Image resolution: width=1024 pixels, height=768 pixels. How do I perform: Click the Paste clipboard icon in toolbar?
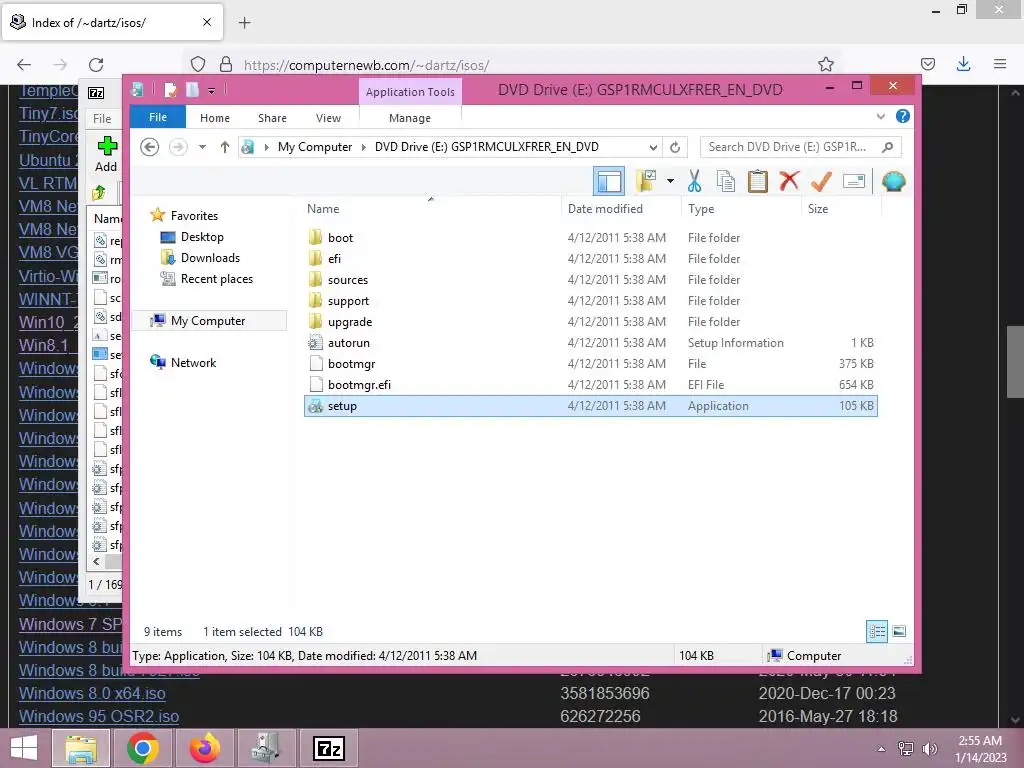tap(758, 182)
